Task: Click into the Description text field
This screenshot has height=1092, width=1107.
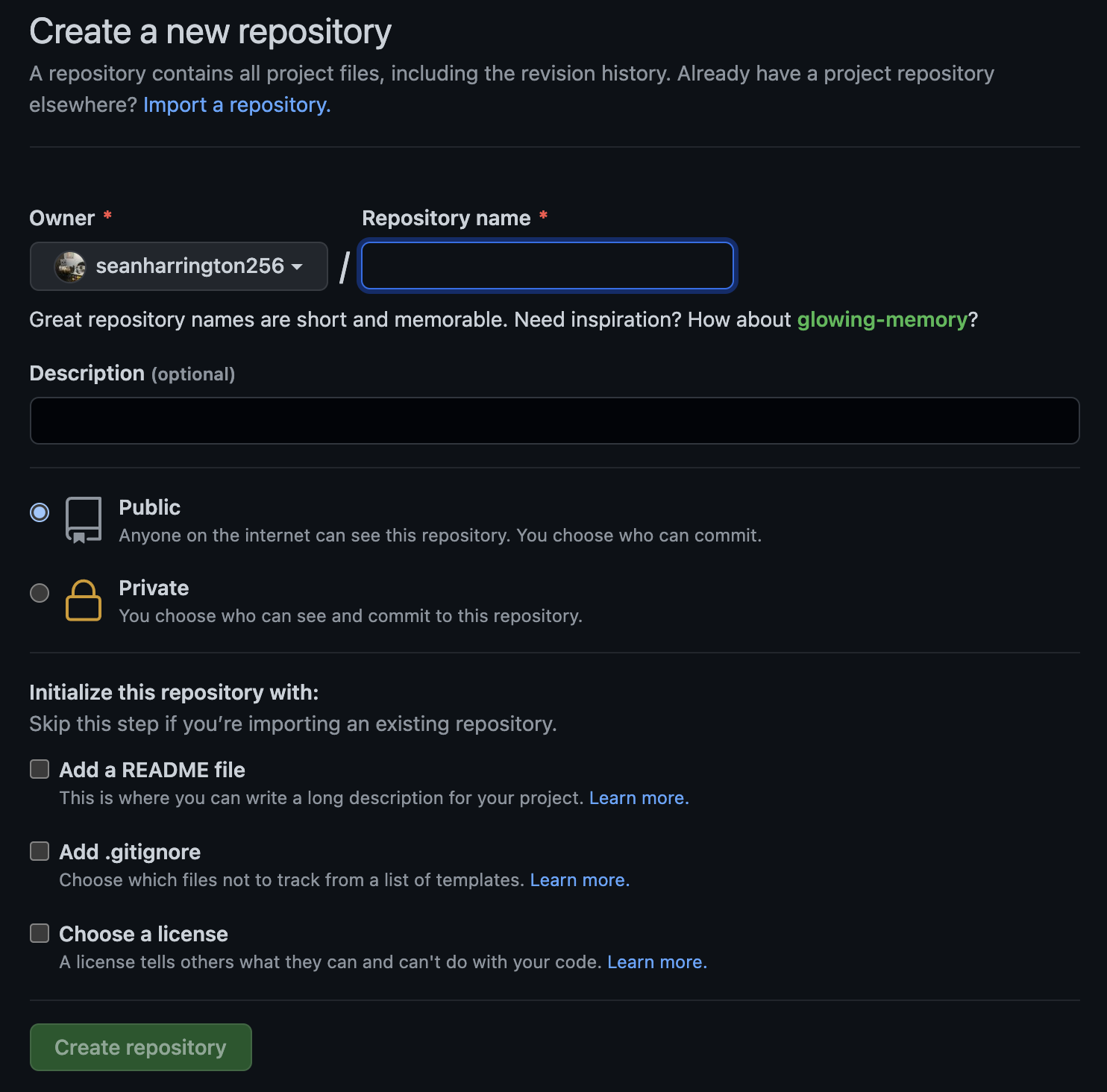Action: [x=555, y=421]
